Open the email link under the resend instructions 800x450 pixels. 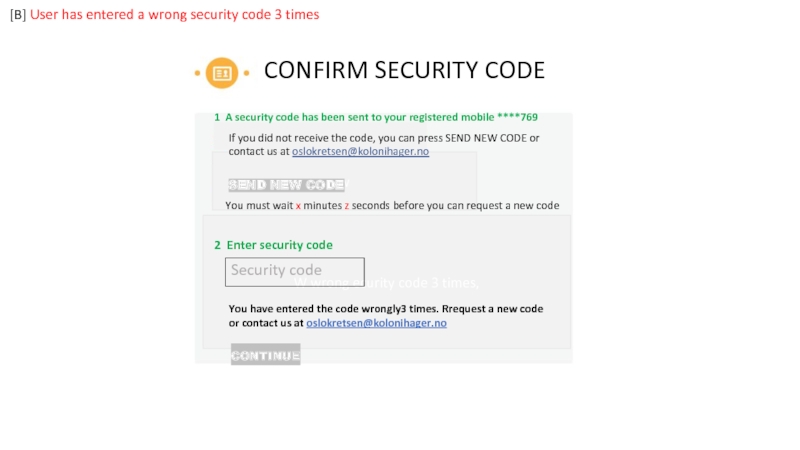point(360,152)
